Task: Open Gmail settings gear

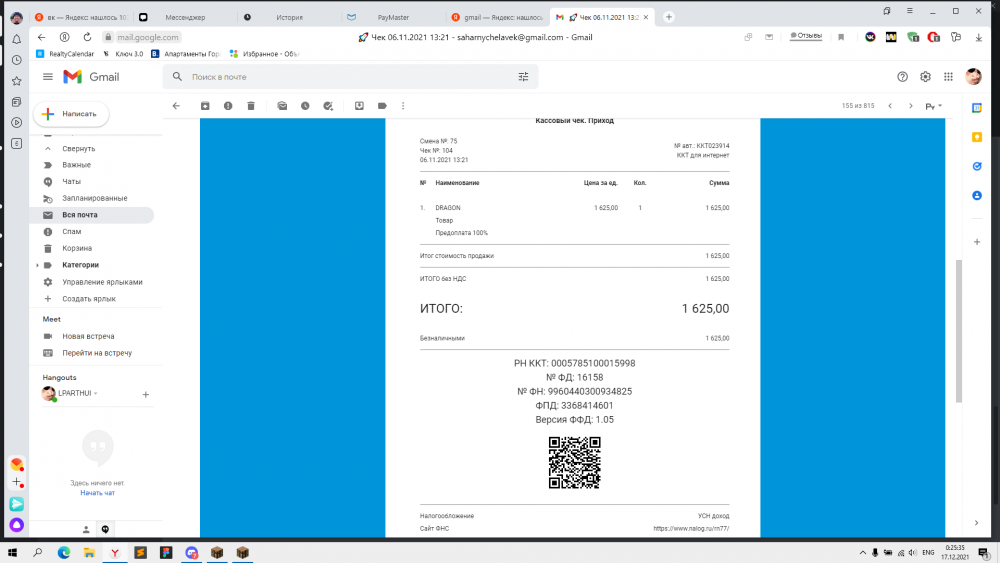Action: point(925,77)
